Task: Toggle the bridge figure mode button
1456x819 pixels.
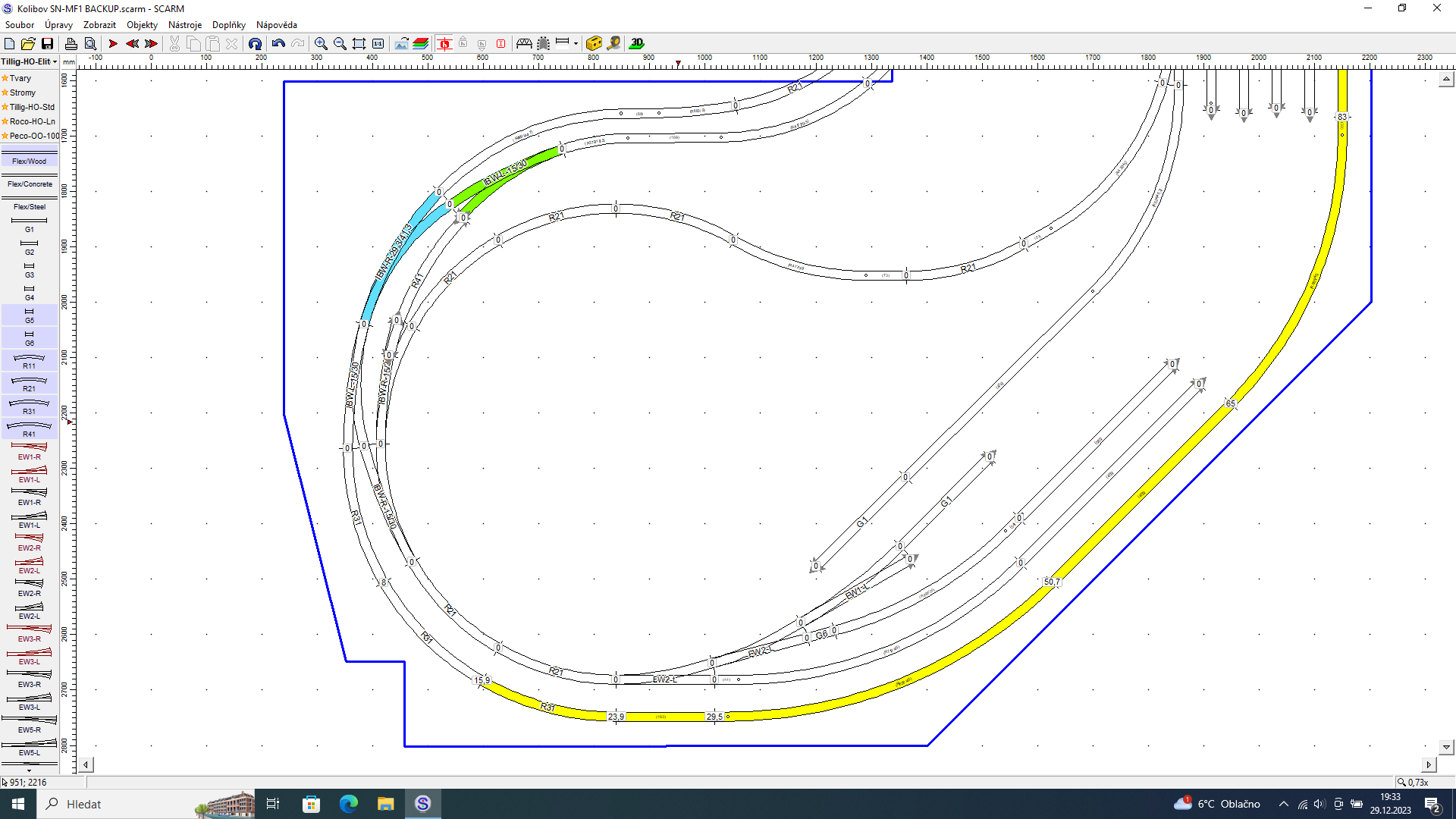Action: [524, 43]
